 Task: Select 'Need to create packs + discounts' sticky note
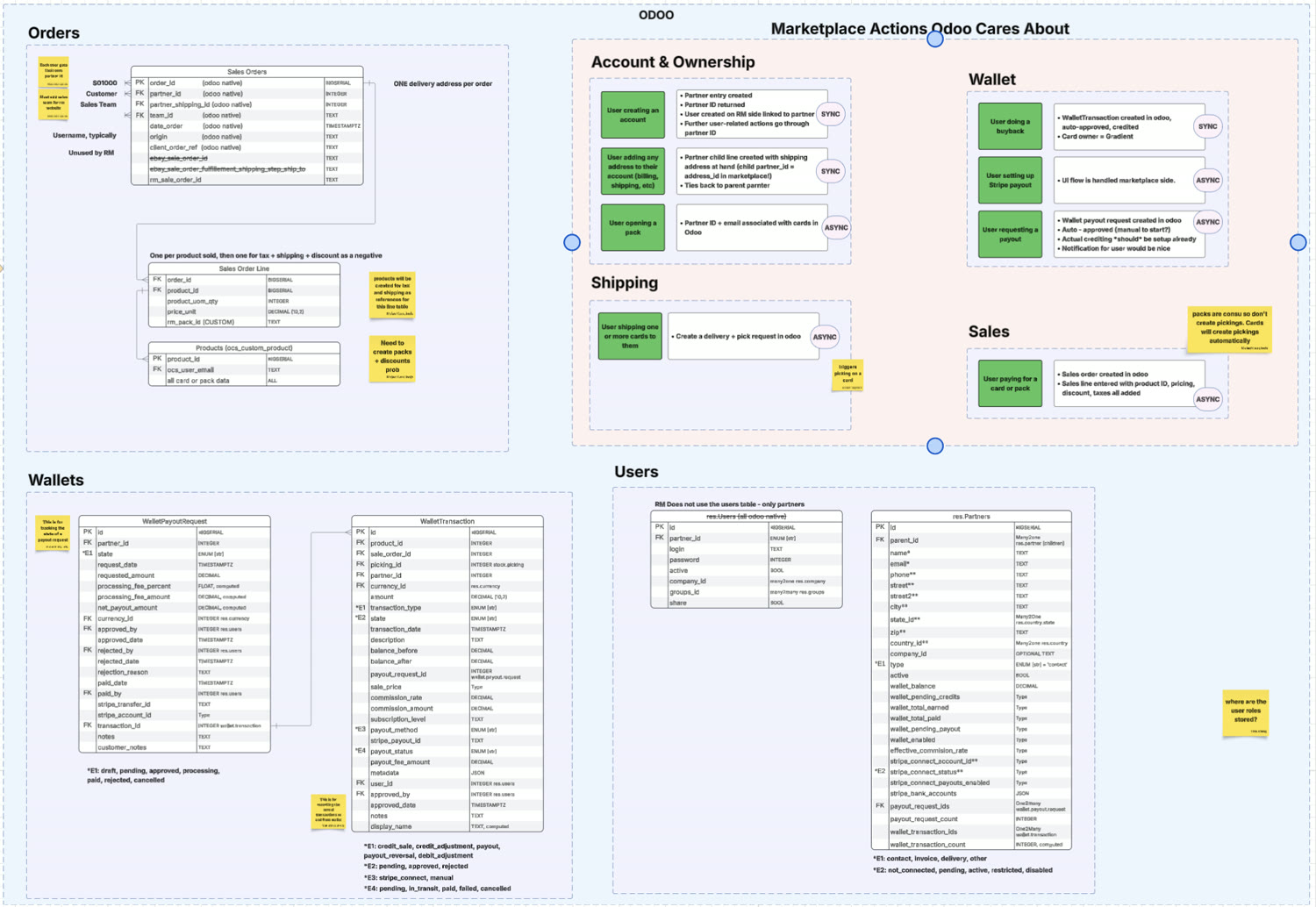pyautogui.click(x=392, y=360)
